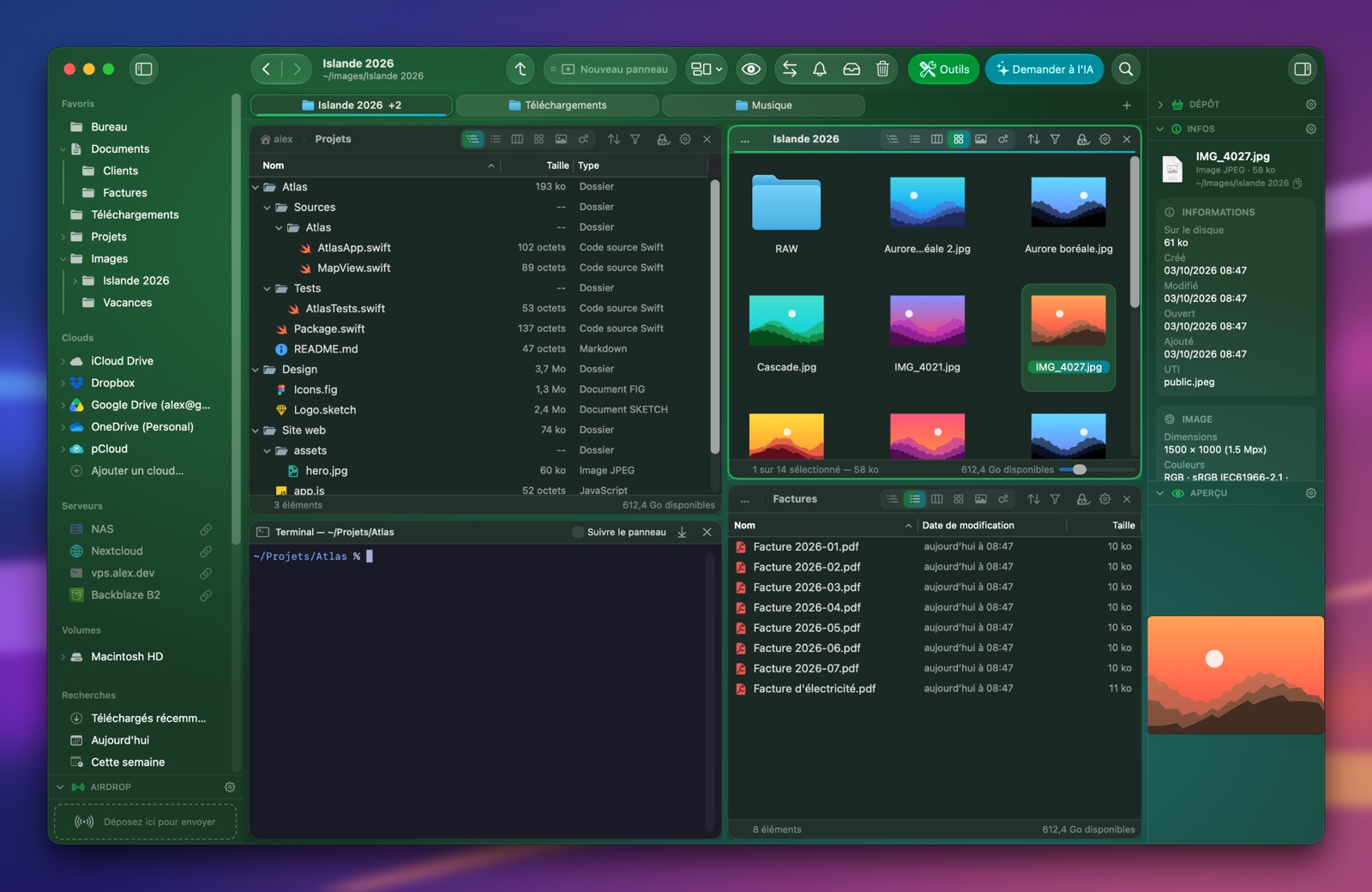Screen dimensions: 1372x892
Task: Add a new tab with the plus button
Action: pyautogui.click(x=1127, y=105)
